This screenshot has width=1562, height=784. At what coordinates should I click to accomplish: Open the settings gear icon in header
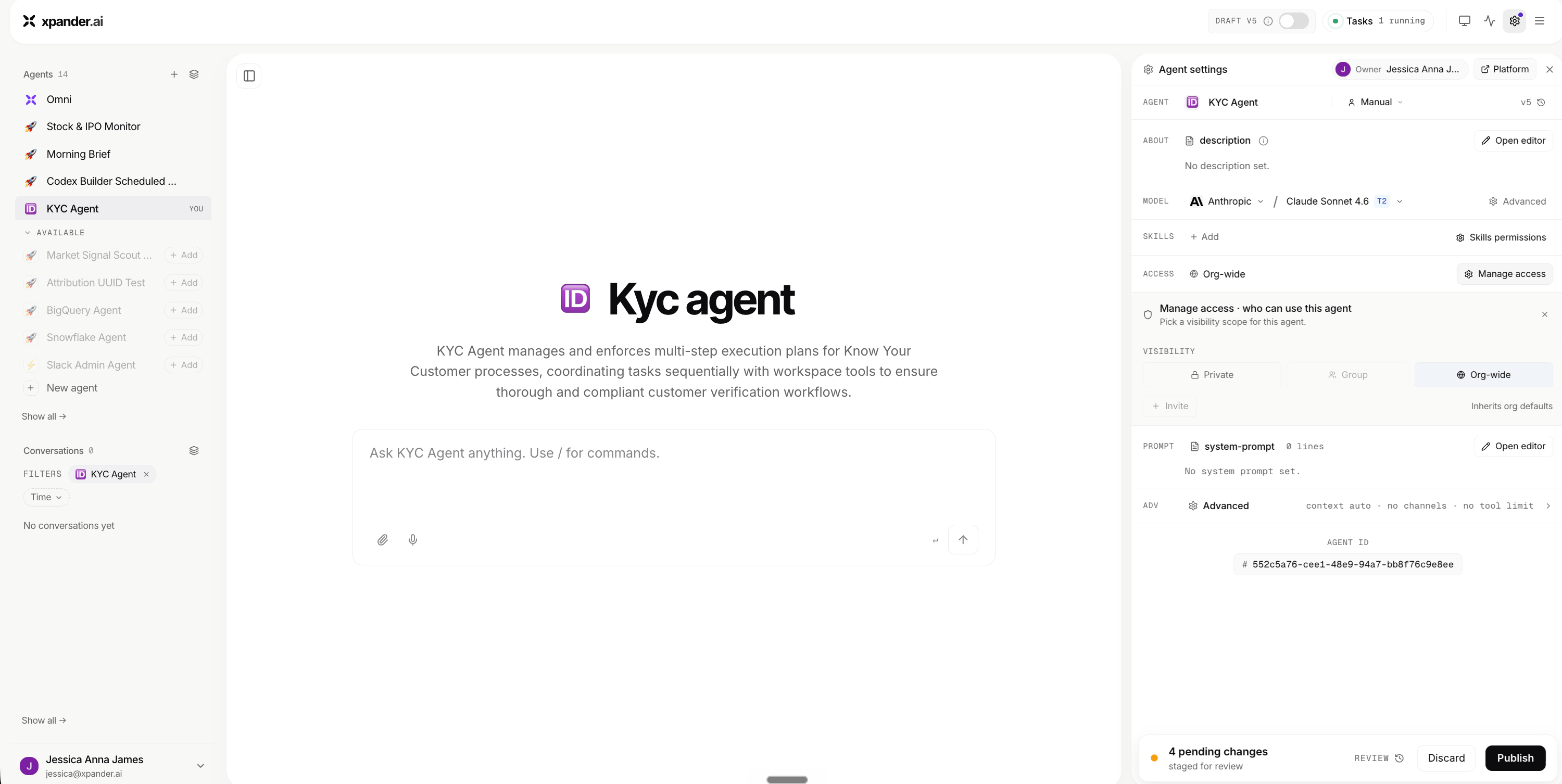1515,21
